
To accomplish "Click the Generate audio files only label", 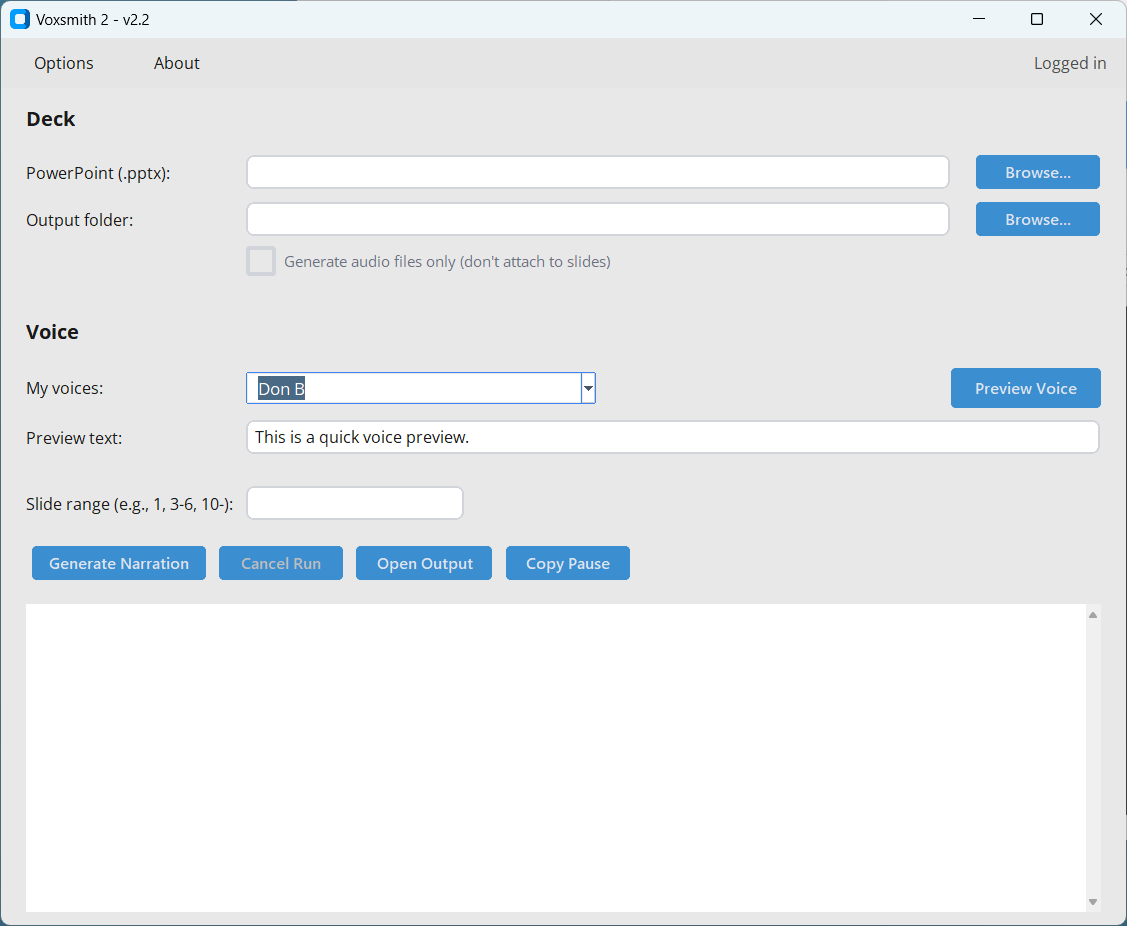I will (x=447, y=262).
